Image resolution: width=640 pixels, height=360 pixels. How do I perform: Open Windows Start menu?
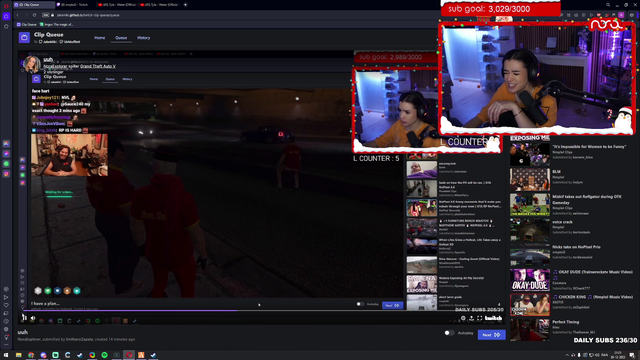(x=6, y=355)
